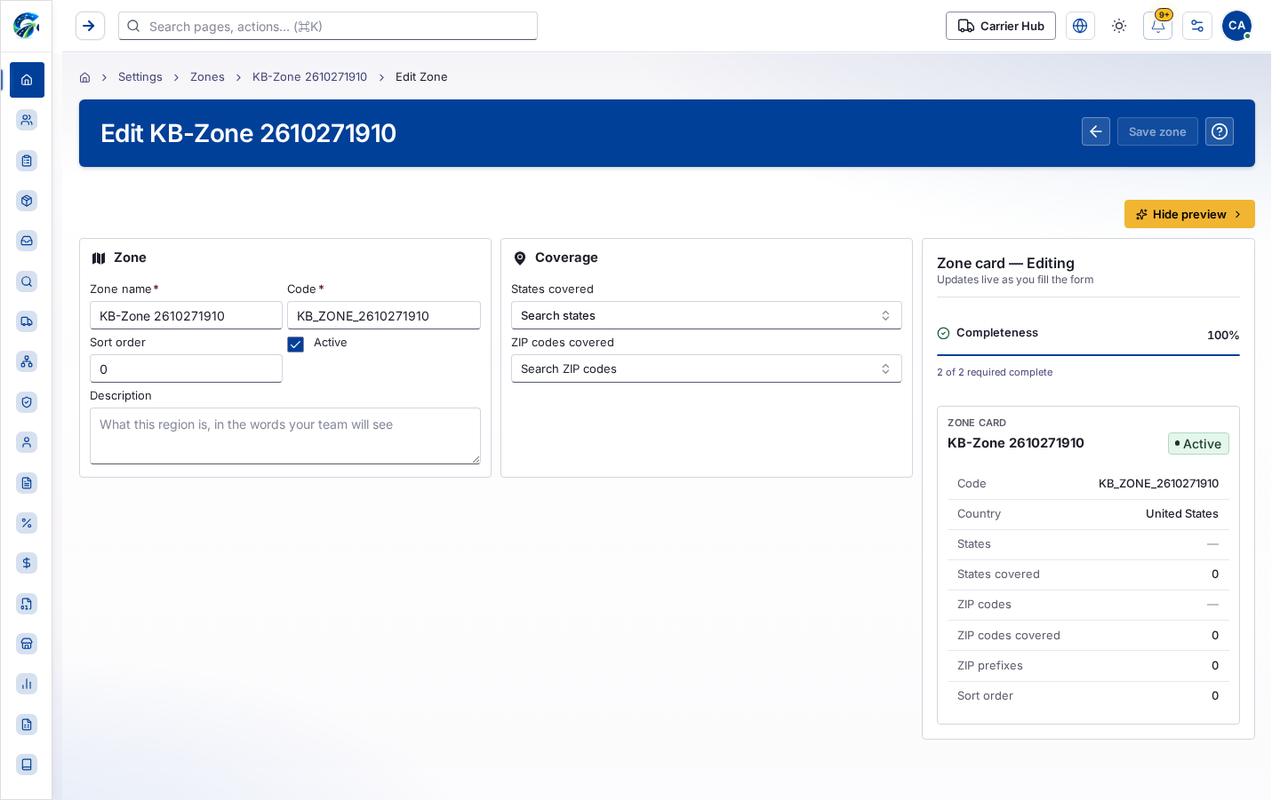Toggle light/dark theme sun icon
This screenshot has height=800, width=1280.
(1119, 26)
